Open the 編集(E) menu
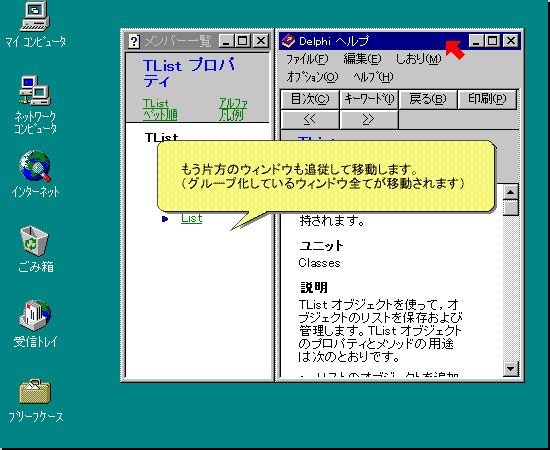Viewport: 550px width, 450px height. point(362,59)
